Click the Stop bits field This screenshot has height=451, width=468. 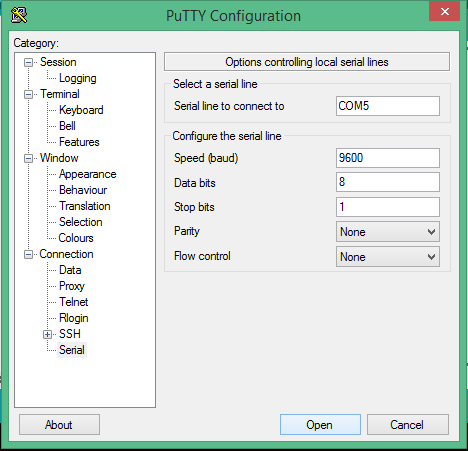click(388, 207)
